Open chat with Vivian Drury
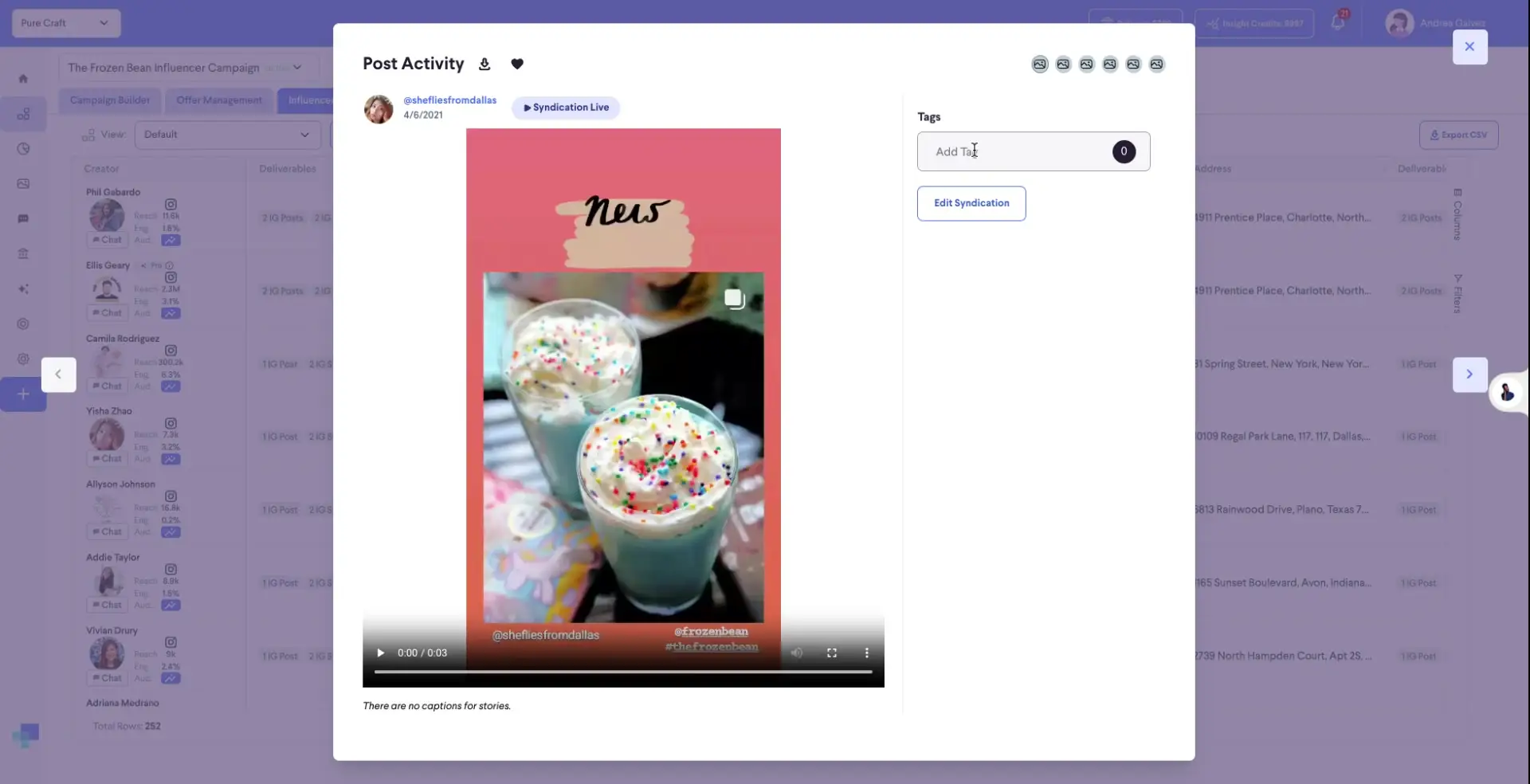Screen dimensions: 1530x784 click(107, 679)
